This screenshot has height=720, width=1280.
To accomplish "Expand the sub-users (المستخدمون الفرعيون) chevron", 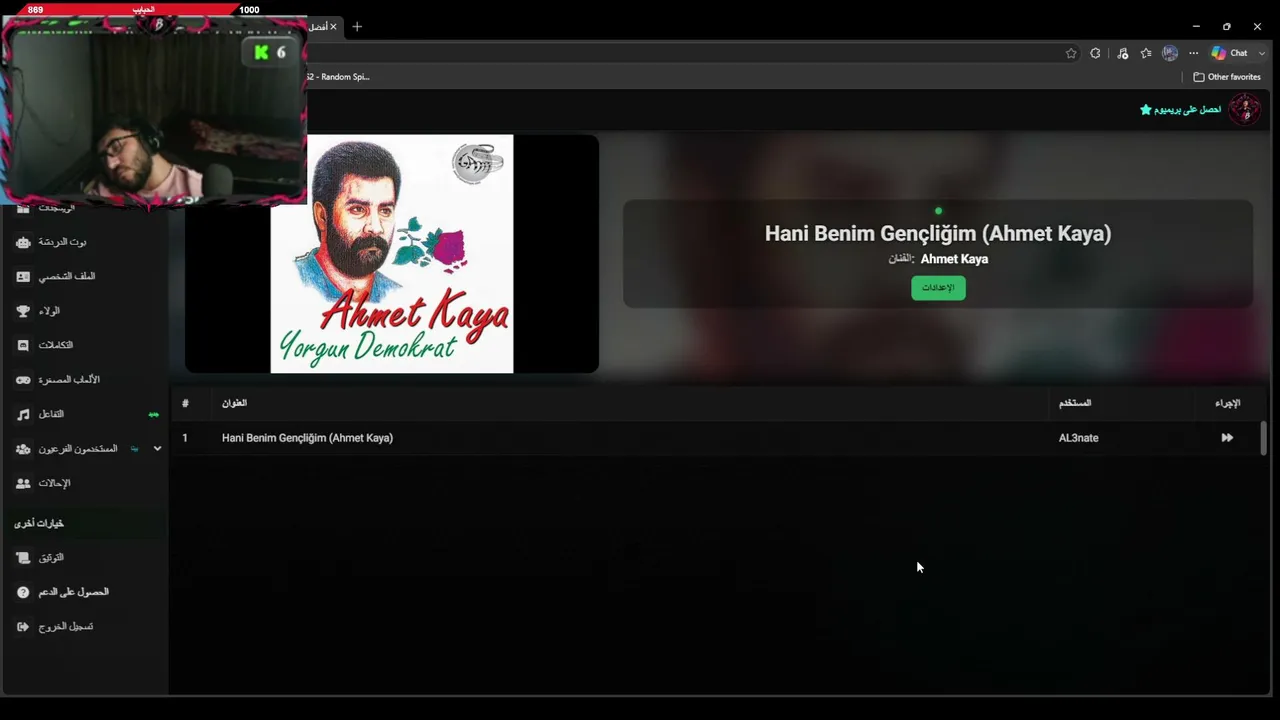I will (x=157, y=449).
